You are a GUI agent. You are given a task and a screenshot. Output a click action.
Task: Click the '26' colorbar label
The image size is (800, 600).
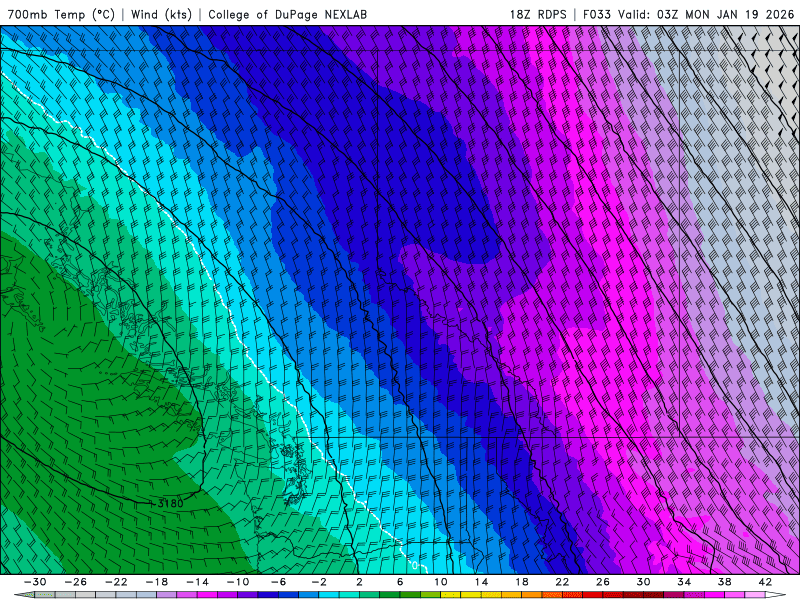603,582
